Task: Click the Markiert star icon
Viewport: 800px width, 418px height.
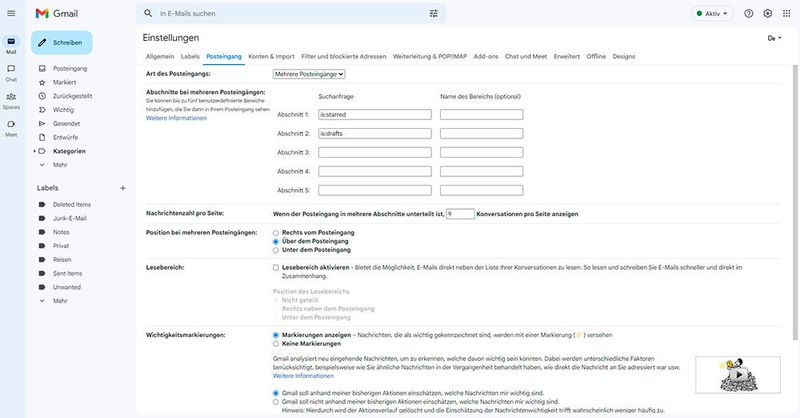Action: click(42, 82)
